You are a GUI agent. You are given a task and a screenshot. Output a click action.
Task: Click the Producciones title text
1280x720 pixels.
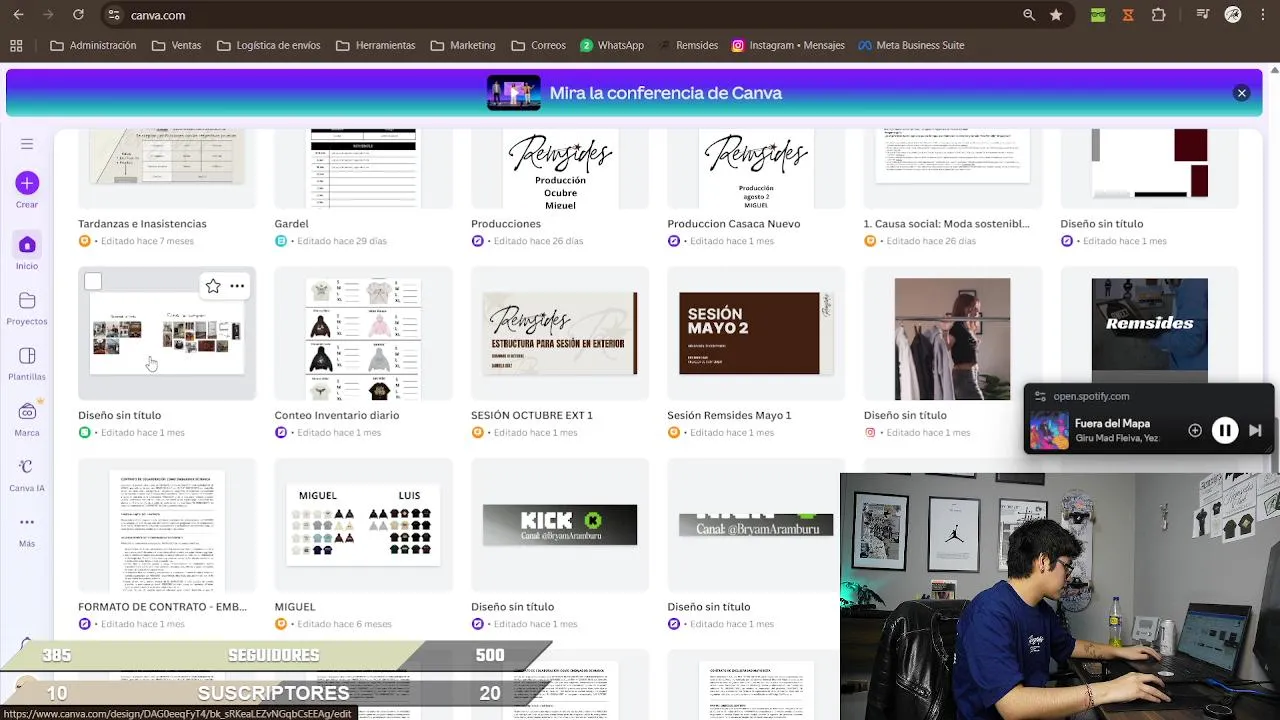(x=506, y=224)
